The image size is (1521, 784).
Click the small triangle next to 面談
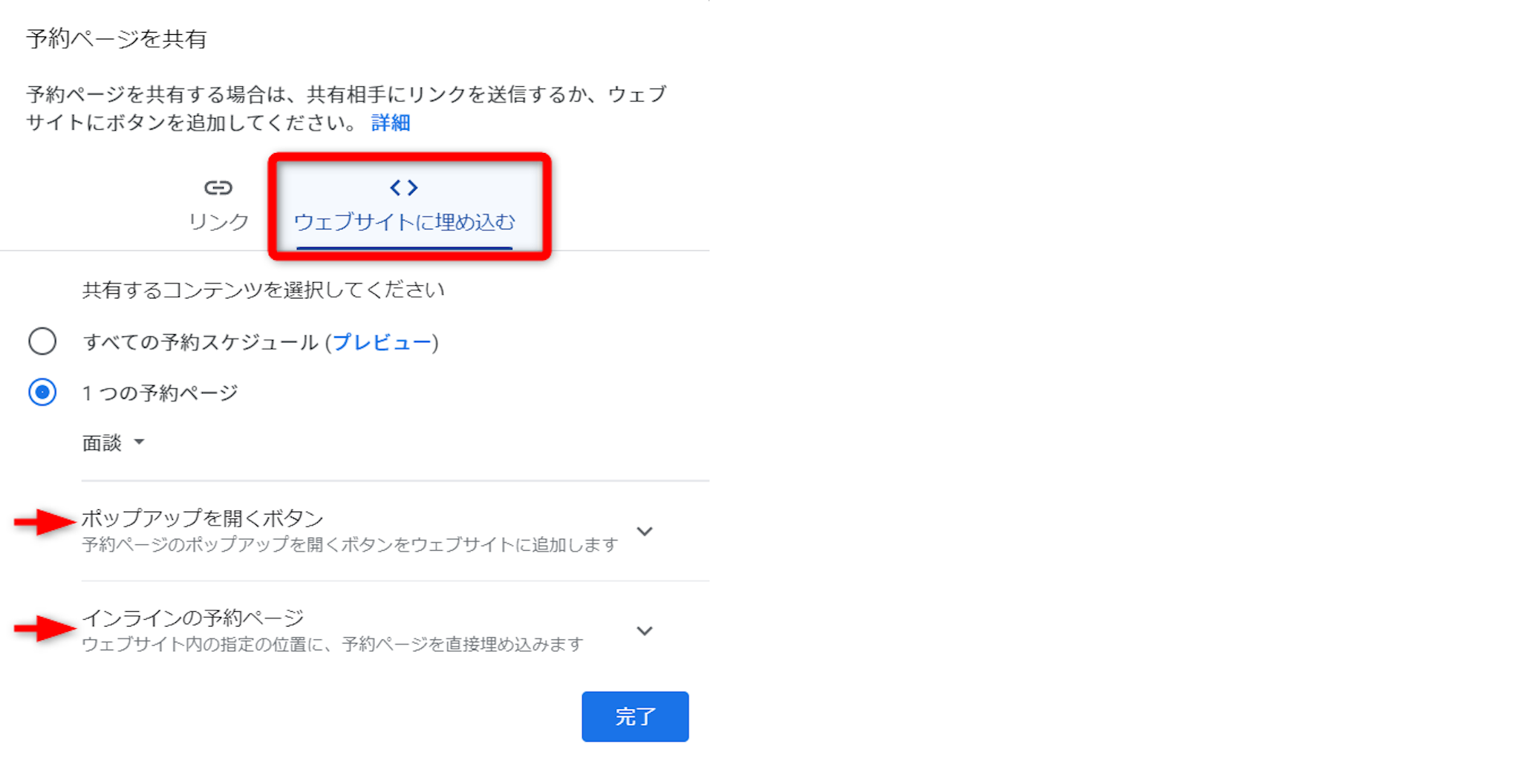coord(139,442)
